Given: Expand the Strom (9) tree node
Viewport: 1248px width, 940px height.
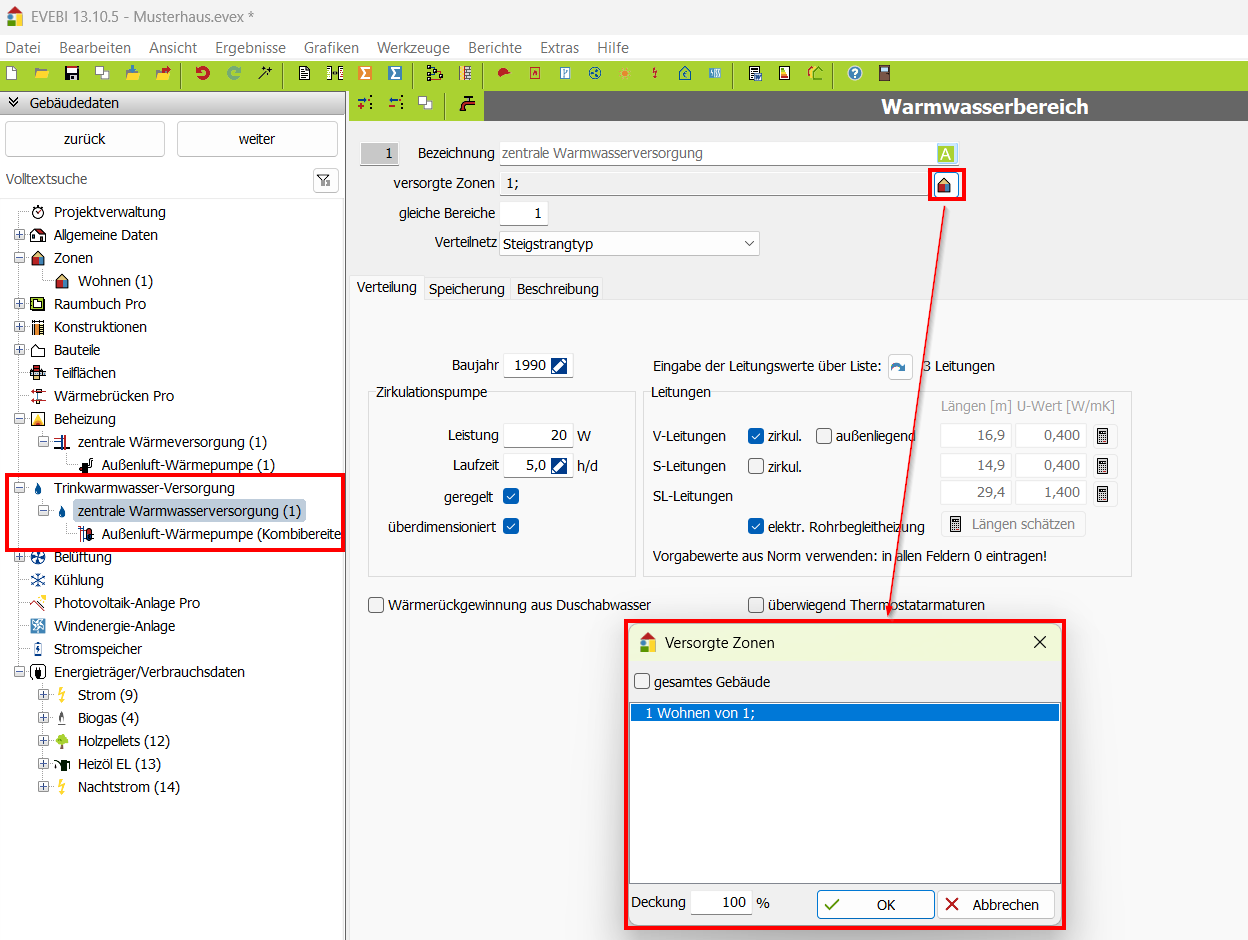Looking at the screenshot, I should tap(43, 695).
